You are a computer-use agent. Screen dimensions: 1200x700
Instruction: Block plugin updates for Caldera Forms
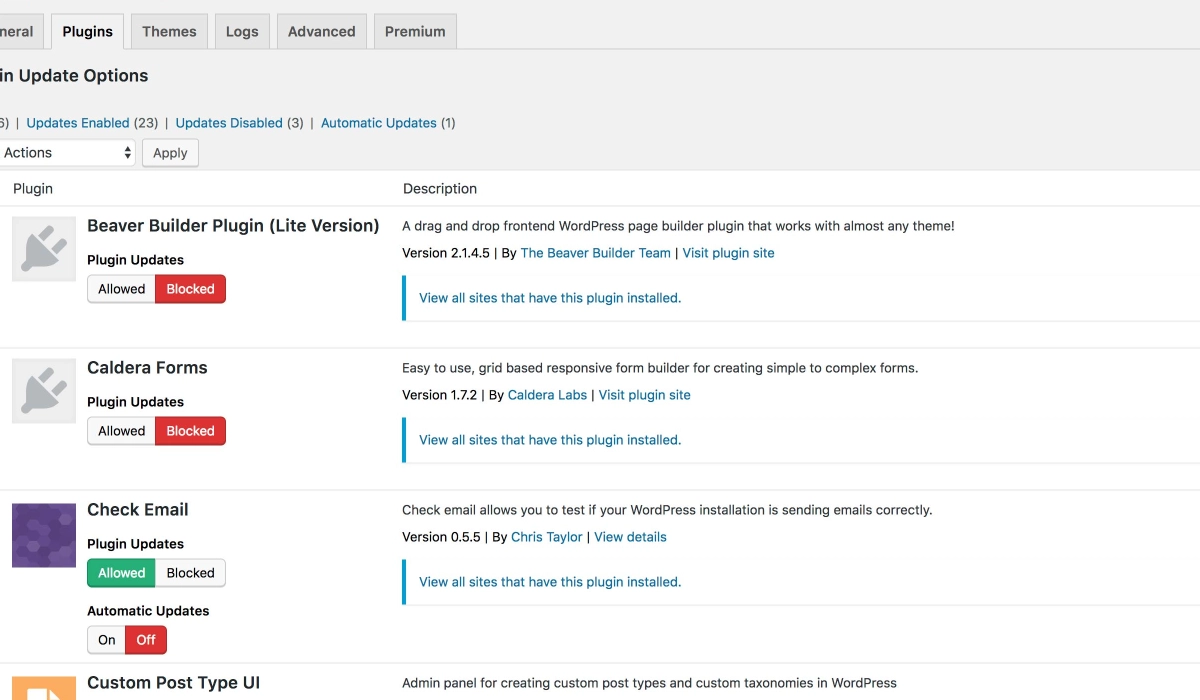pos(190,431)
